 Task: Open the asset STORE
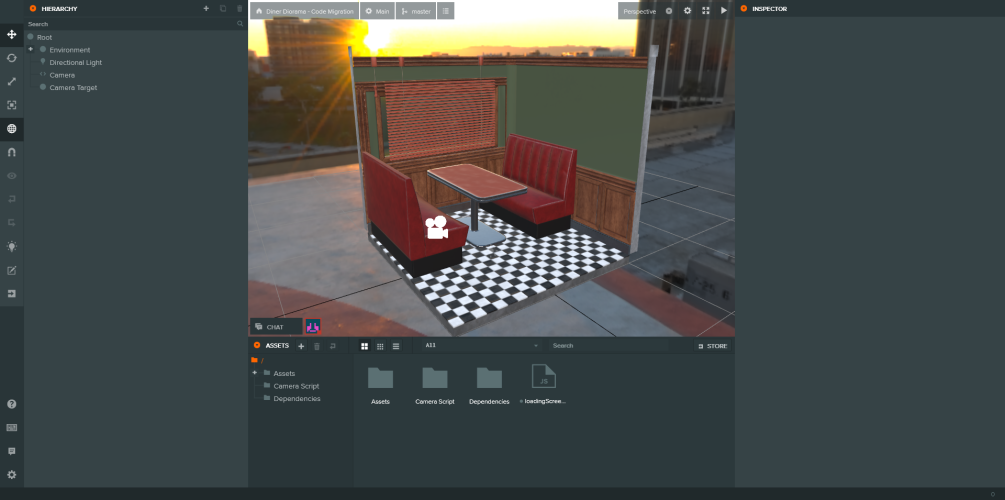click(x=712, y=346)
